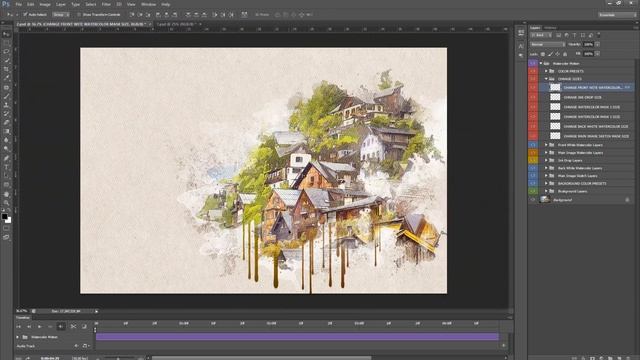
Task: Select the CHANGE FRONT WHITE WATERCOLOR layer thumbnail
Action: [555, 87]
